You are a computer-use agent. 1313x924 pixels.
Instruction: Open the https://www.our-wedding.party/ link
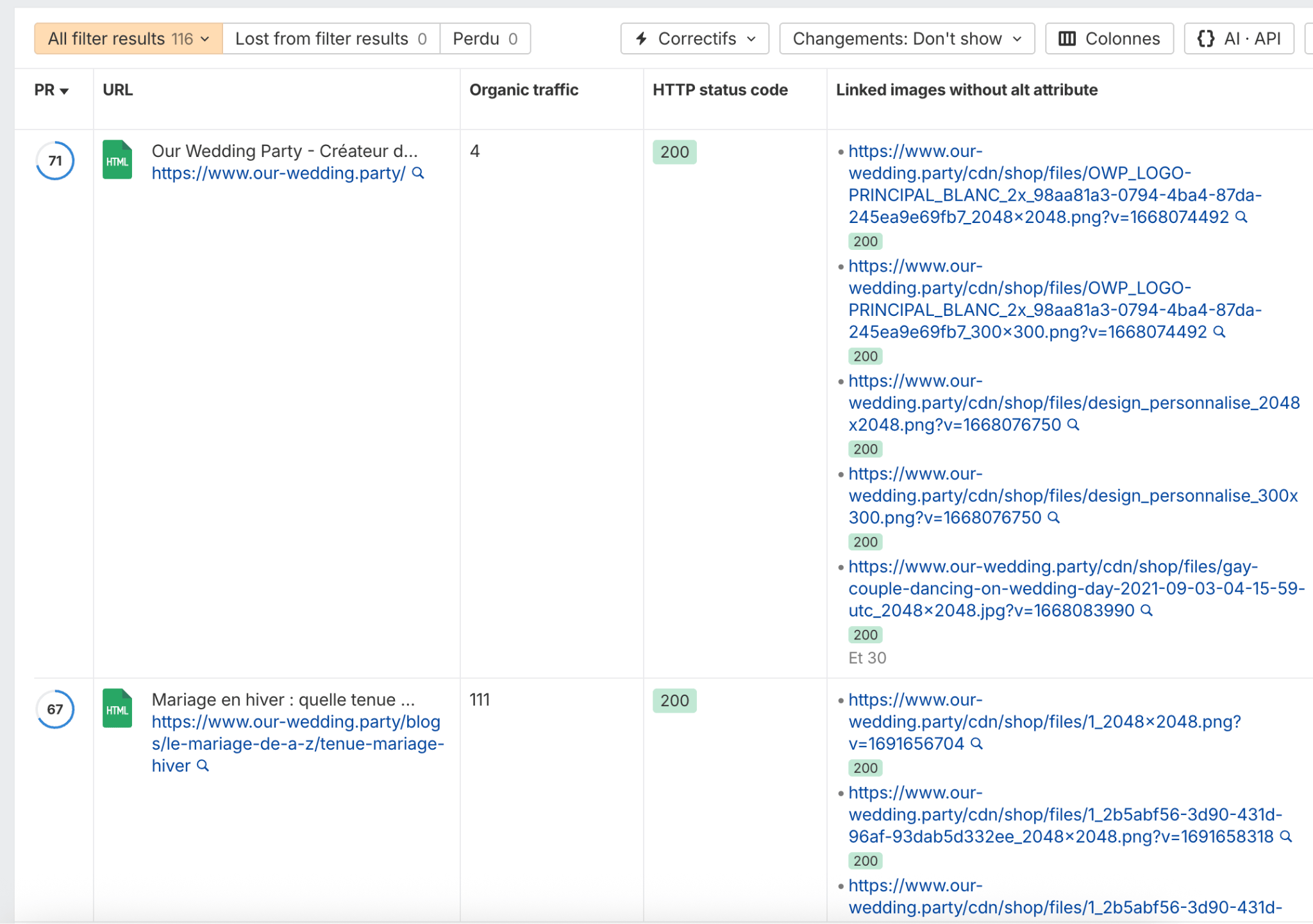pyautogui.click(x=278, y=174)
